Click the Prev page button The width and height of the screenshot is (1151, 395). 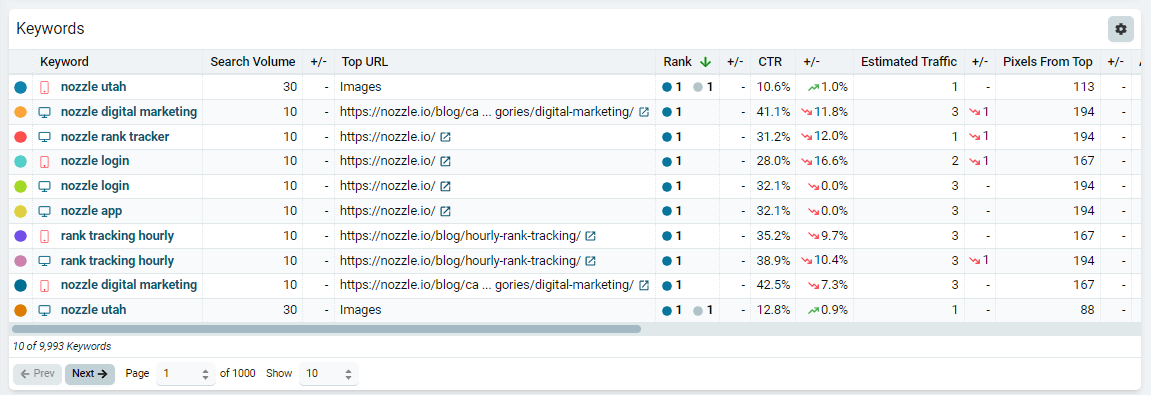(37, 374)
